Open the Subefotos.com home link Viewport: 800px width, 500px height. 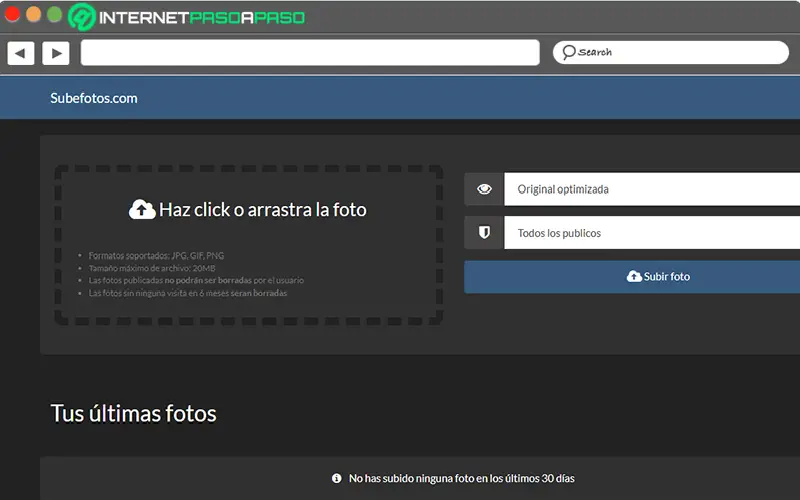tap(94, 98)
